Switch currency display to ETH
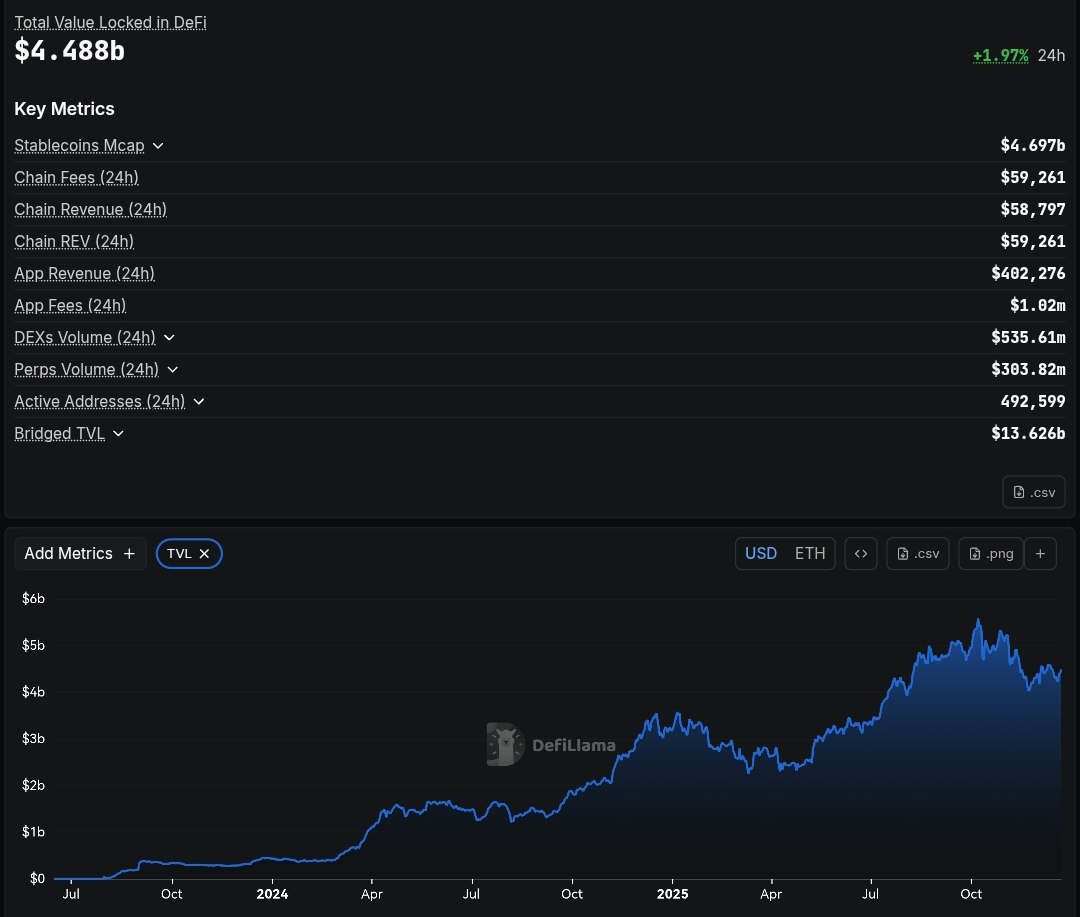Screen dimensions: 1080x917 [810, 553]
